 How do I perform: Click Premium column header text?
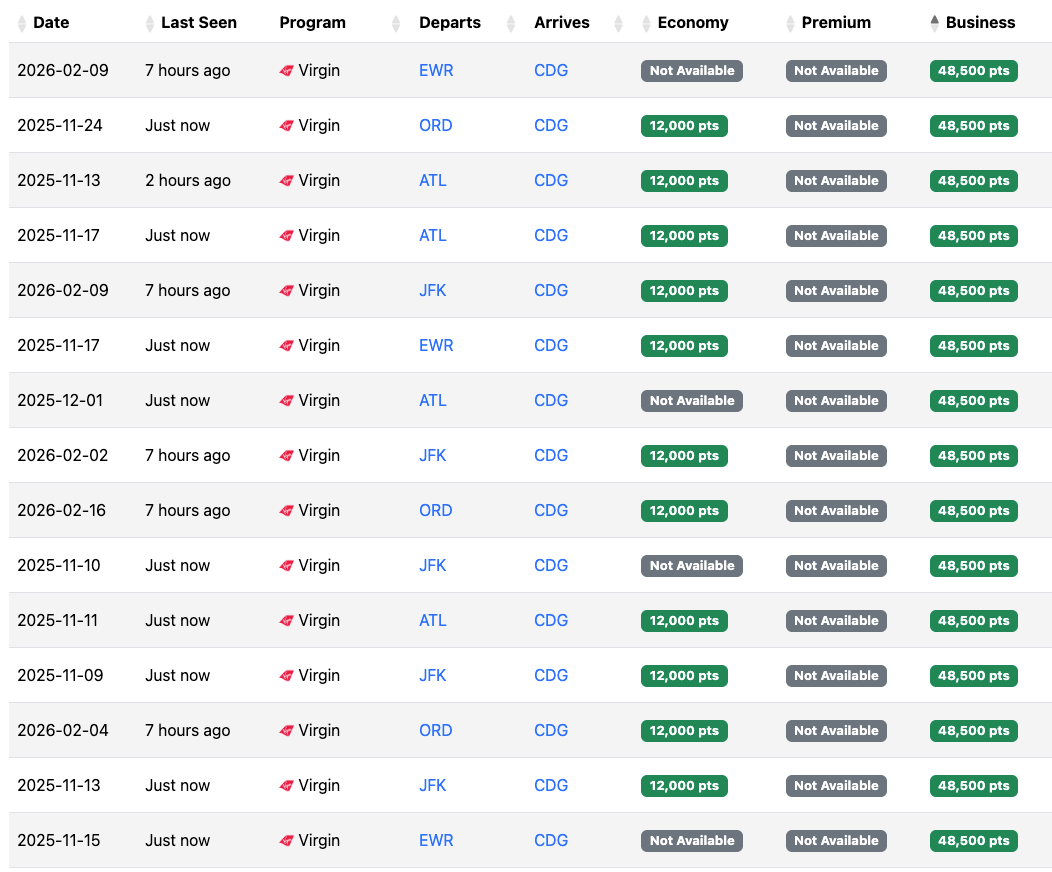coord(836,23)
